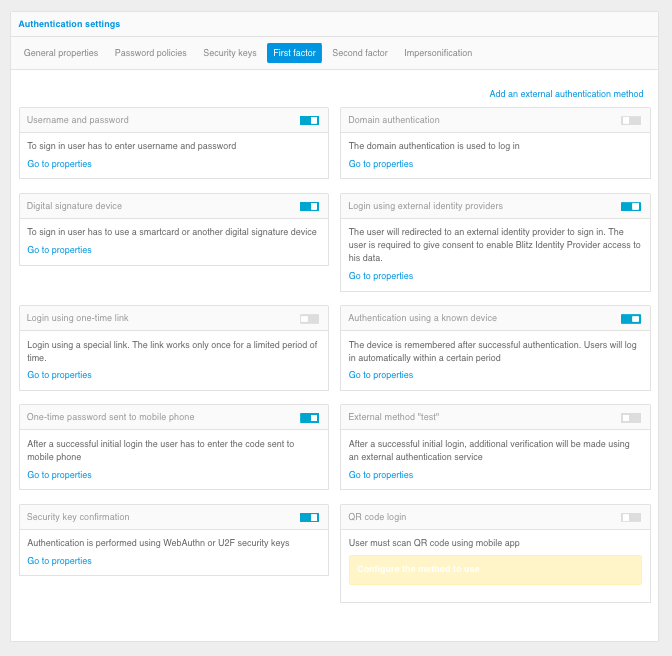Image resolution: width=672 pixels, height=656 pixels.
Task: Toggle One-time password sent to mobile phone
Action: pyautogui.click(x=309, y=418)
